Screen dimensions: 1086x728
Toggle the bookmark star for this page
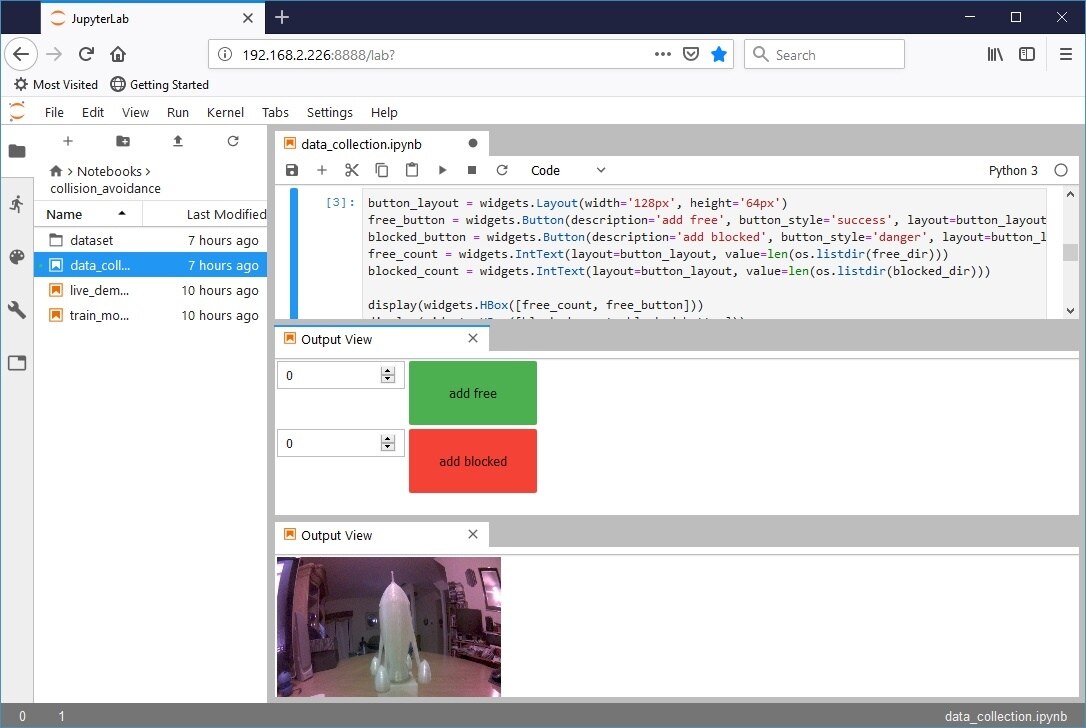718,55
